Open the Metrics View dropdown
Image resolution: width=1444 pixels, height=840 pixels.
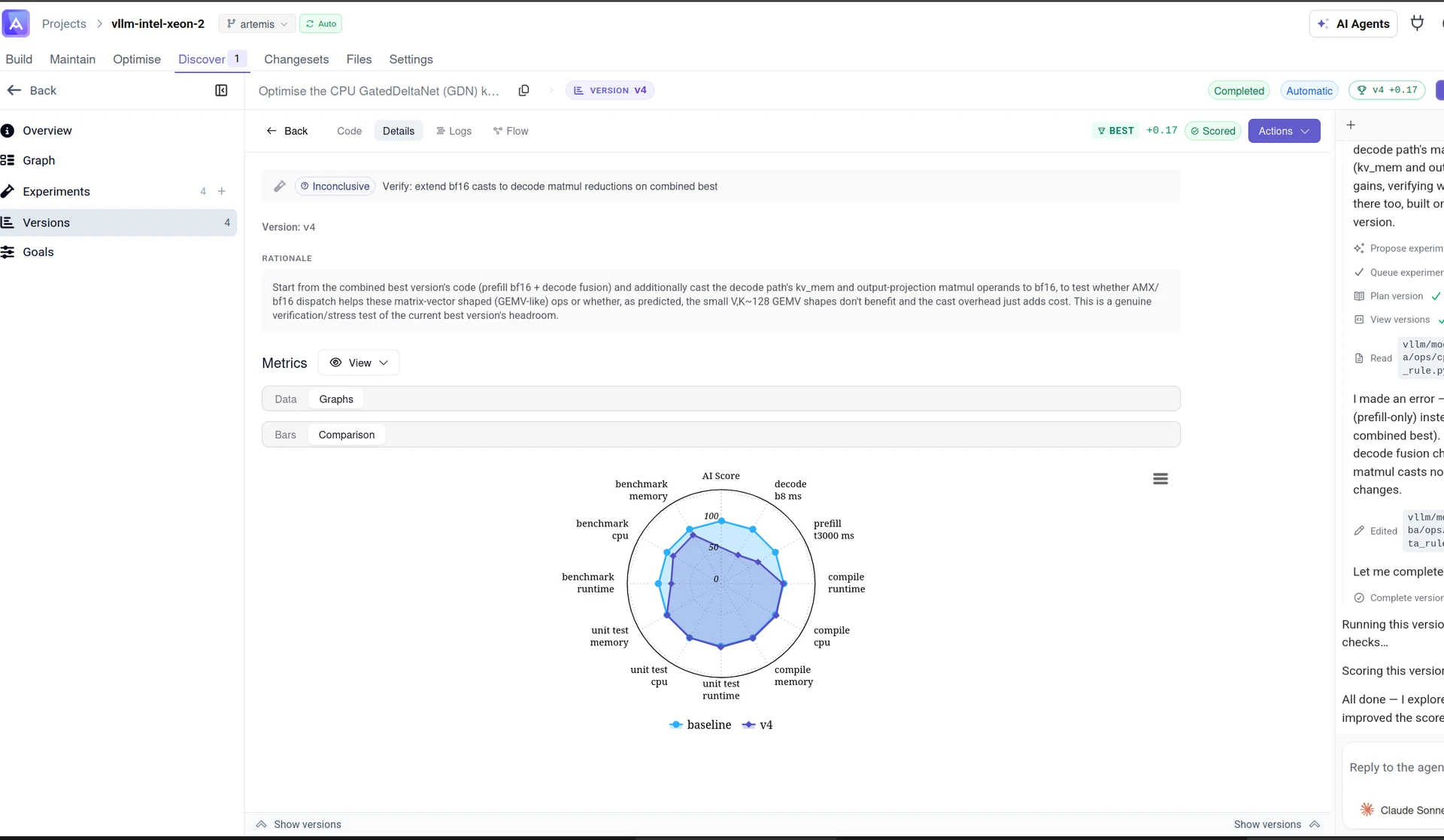point(359,362)
